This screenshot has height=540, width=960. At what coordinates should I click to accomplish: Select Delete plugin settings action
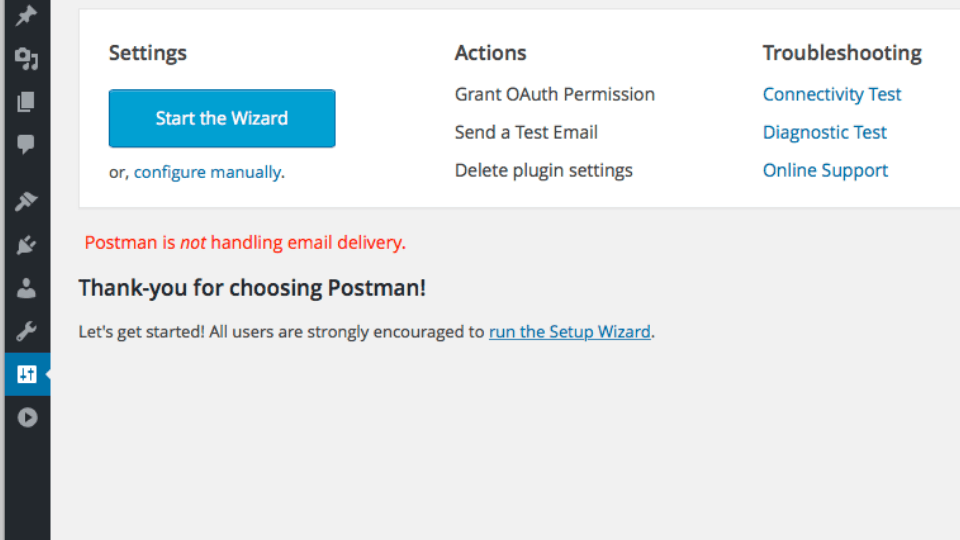pos(544,170)
